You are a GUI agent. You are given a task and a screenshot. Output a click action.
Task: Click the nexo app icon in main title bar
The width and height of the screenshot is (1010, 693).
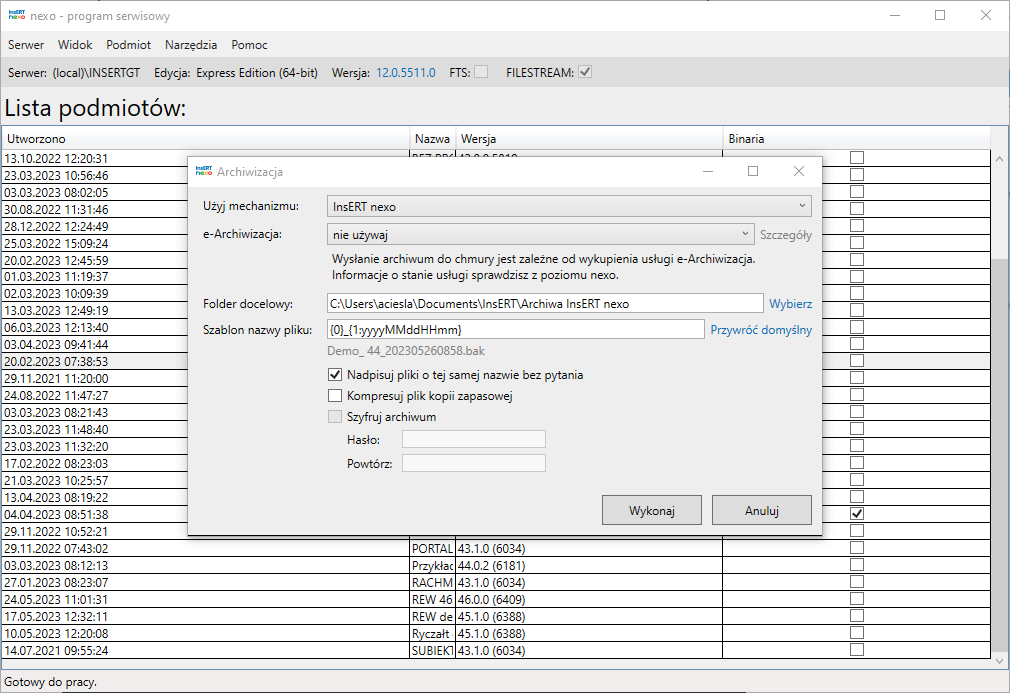[17, 15]
